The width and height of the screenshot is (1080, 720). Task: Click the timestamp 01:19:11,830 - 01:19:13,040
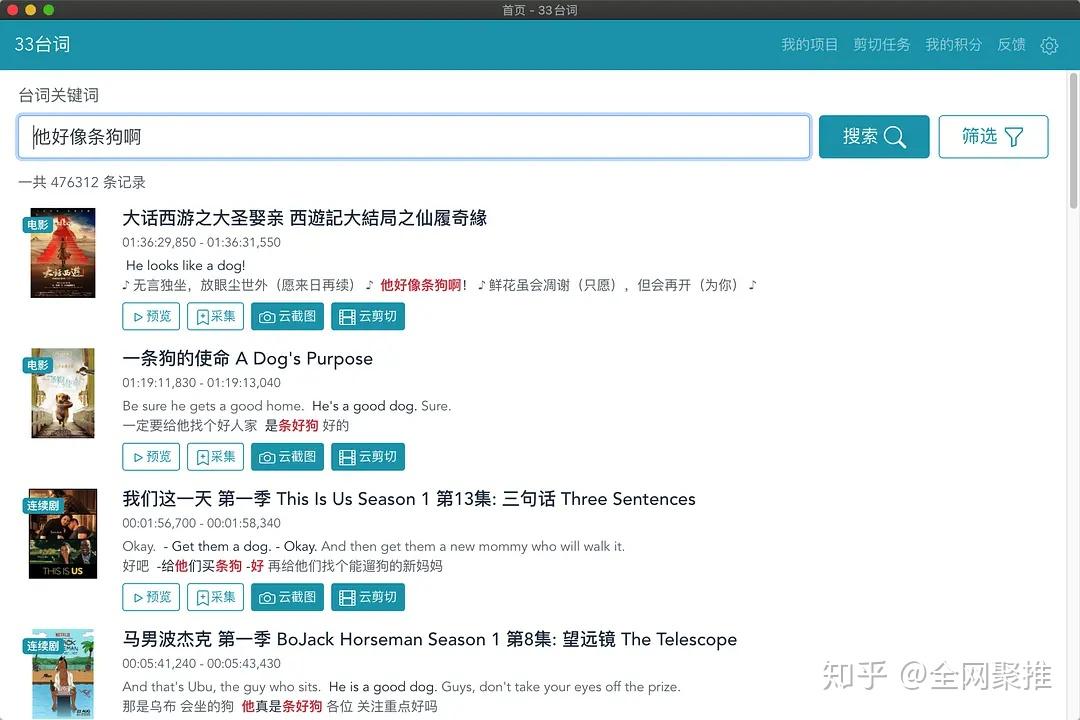pyautogui.click(x=202, y=383)
